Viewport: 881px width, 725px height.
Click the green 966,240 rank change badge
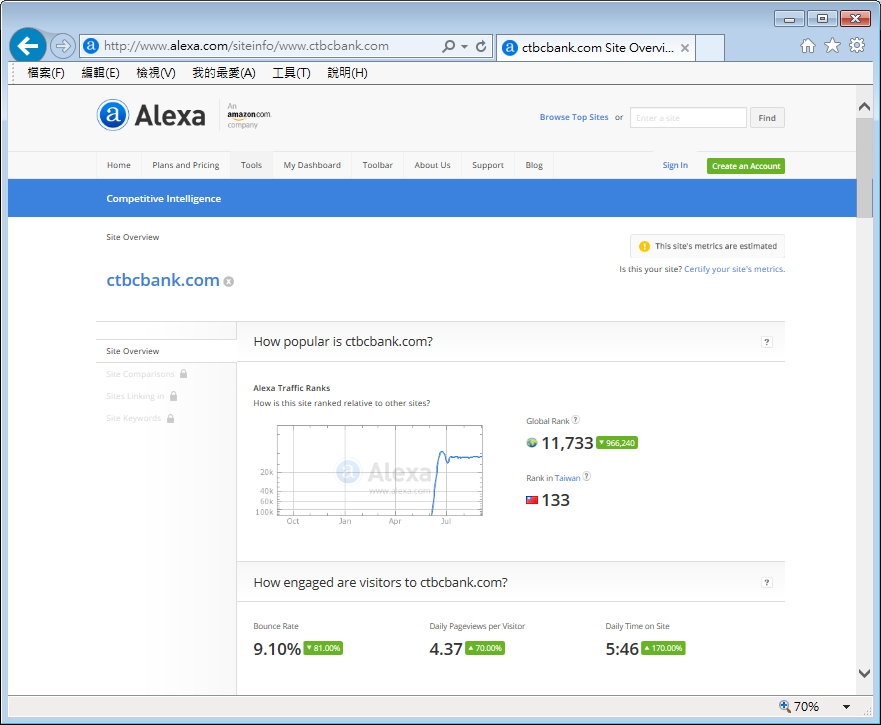(617, 443)
